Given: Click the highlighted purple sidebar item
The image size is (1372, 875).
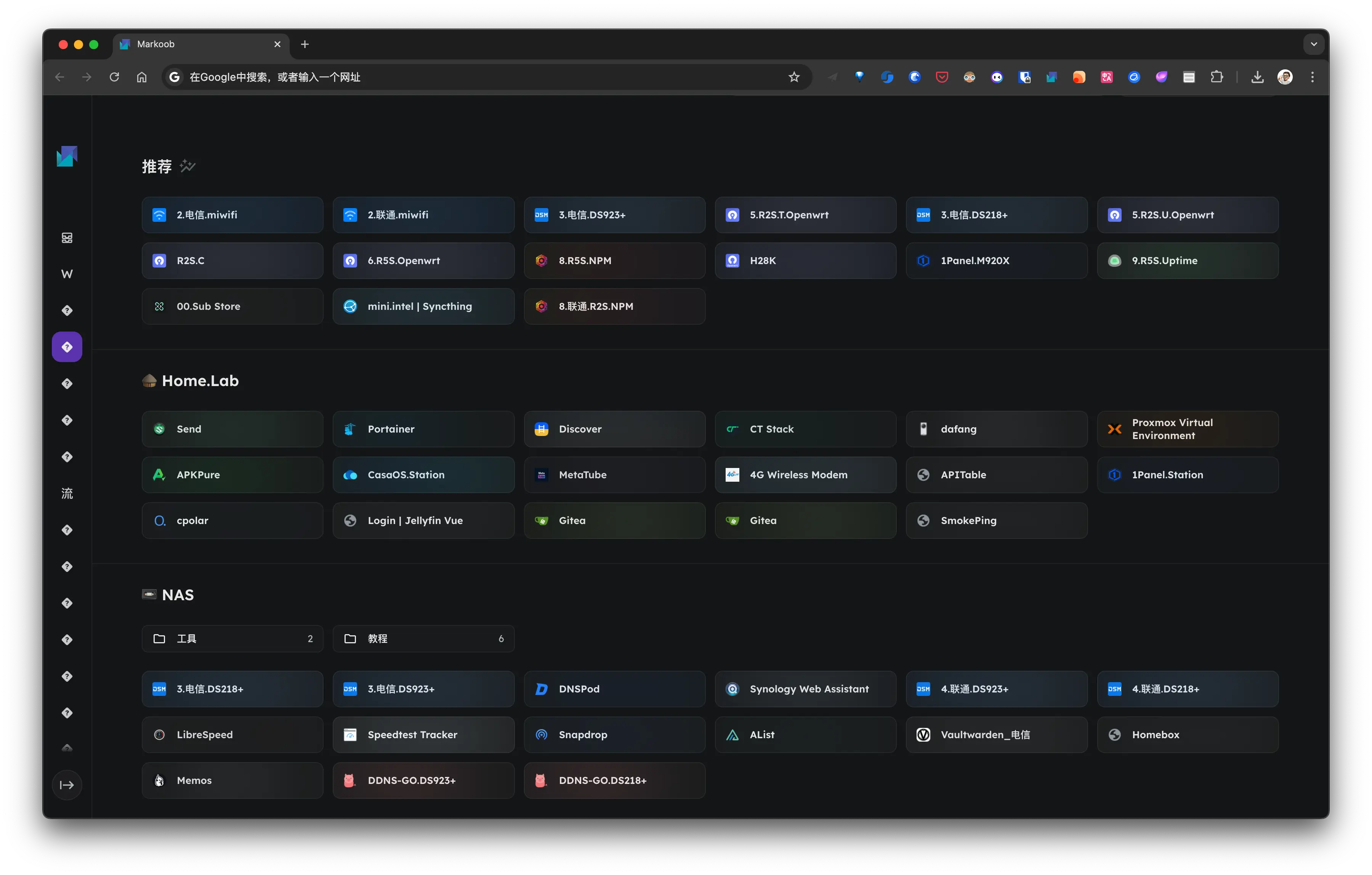Looking at the screenshot, I should [x=67, y=347].
